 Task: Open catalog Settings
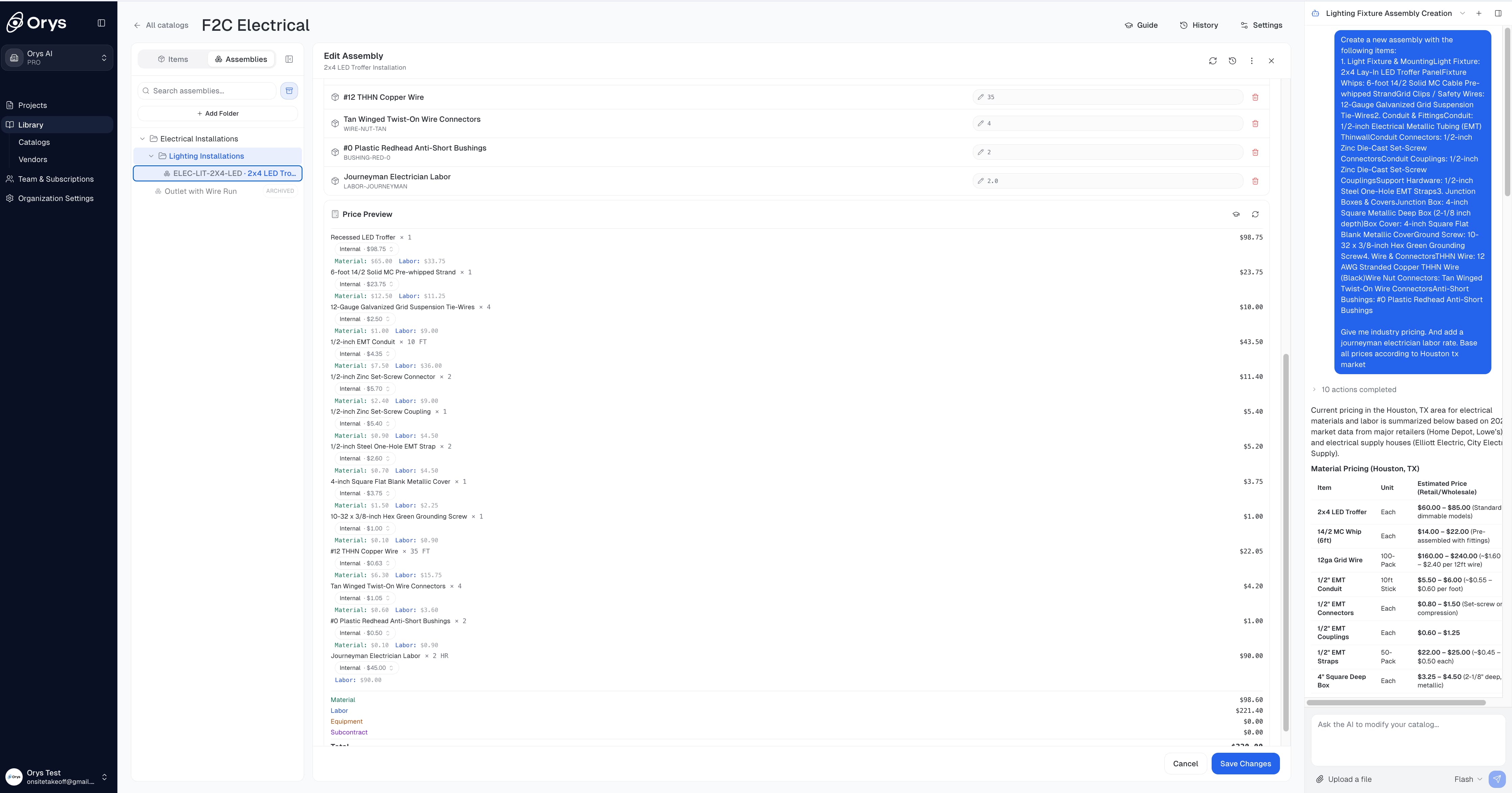click(x=1261, y=25)
